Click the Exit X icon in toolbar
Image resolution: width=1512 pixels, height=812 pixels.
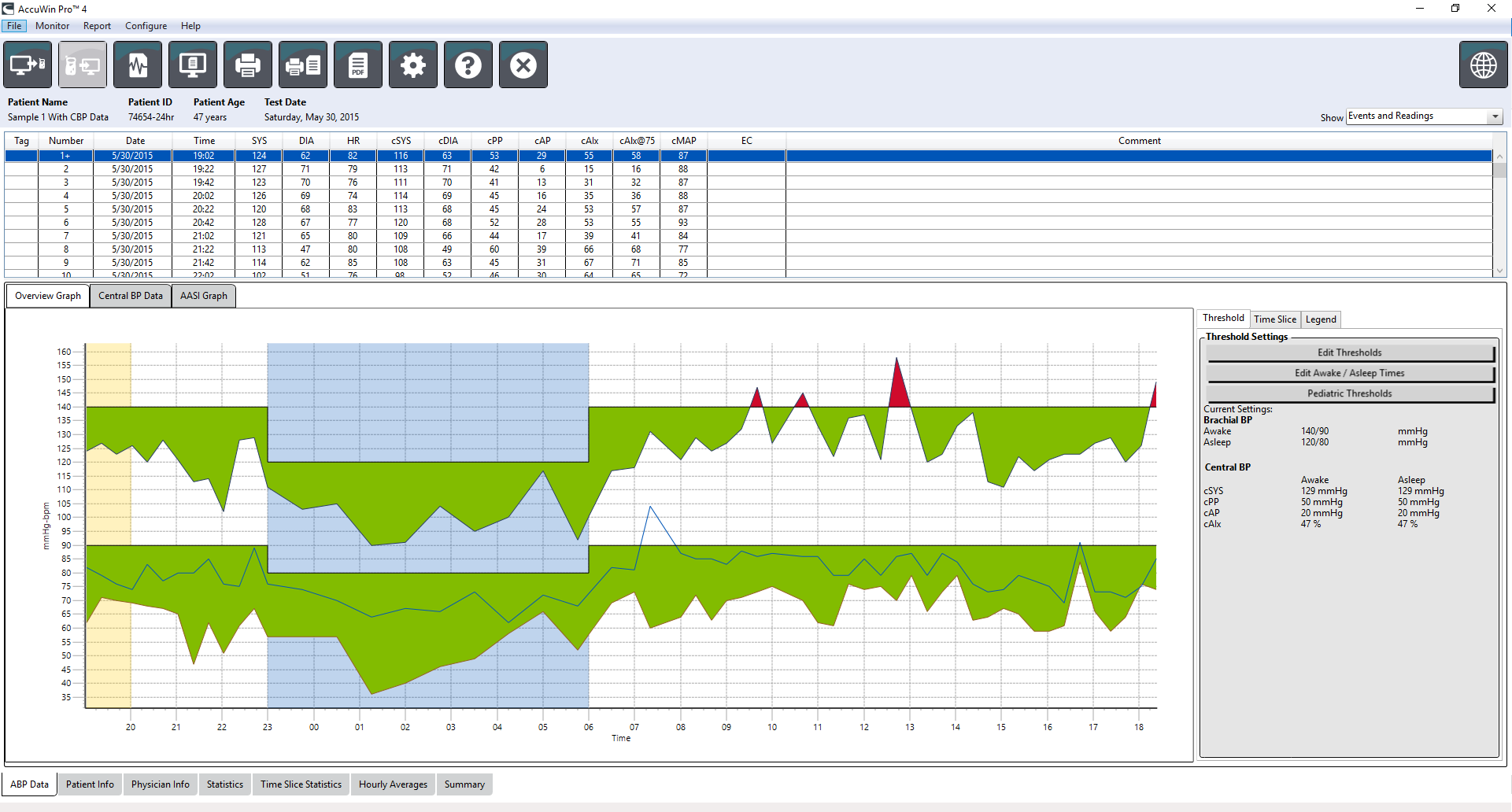click(x=523, y=65)
